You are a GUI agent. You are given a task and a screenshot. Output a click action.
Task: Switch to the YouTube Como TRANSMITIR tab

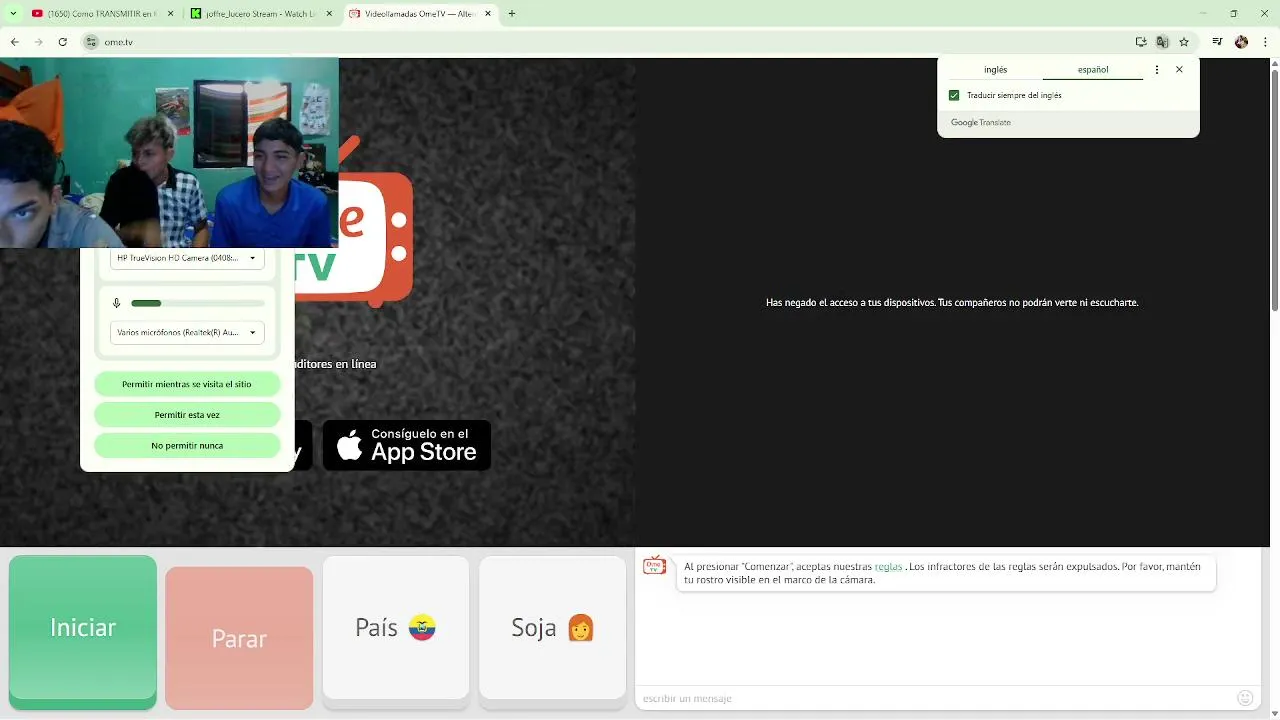point(102,14)
